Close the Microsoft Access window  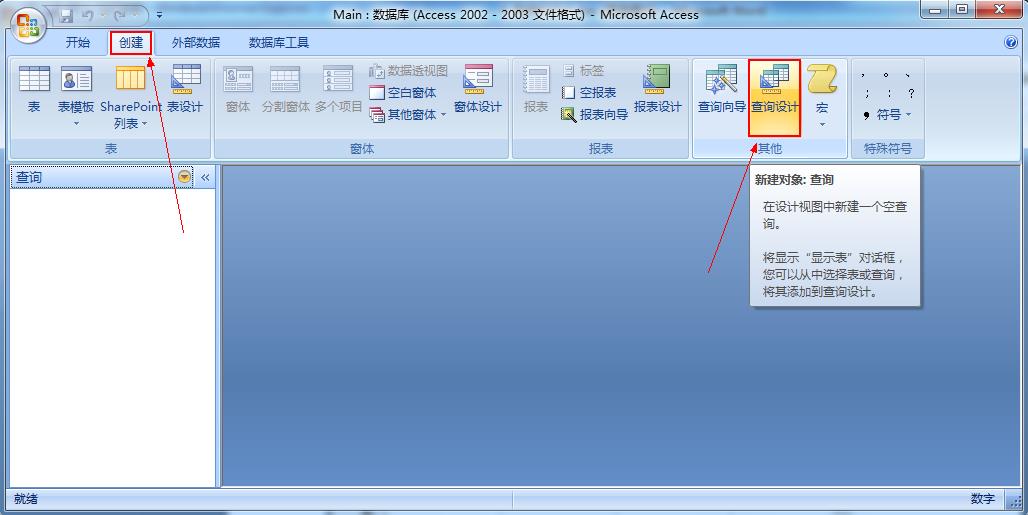coord(1000,10)
